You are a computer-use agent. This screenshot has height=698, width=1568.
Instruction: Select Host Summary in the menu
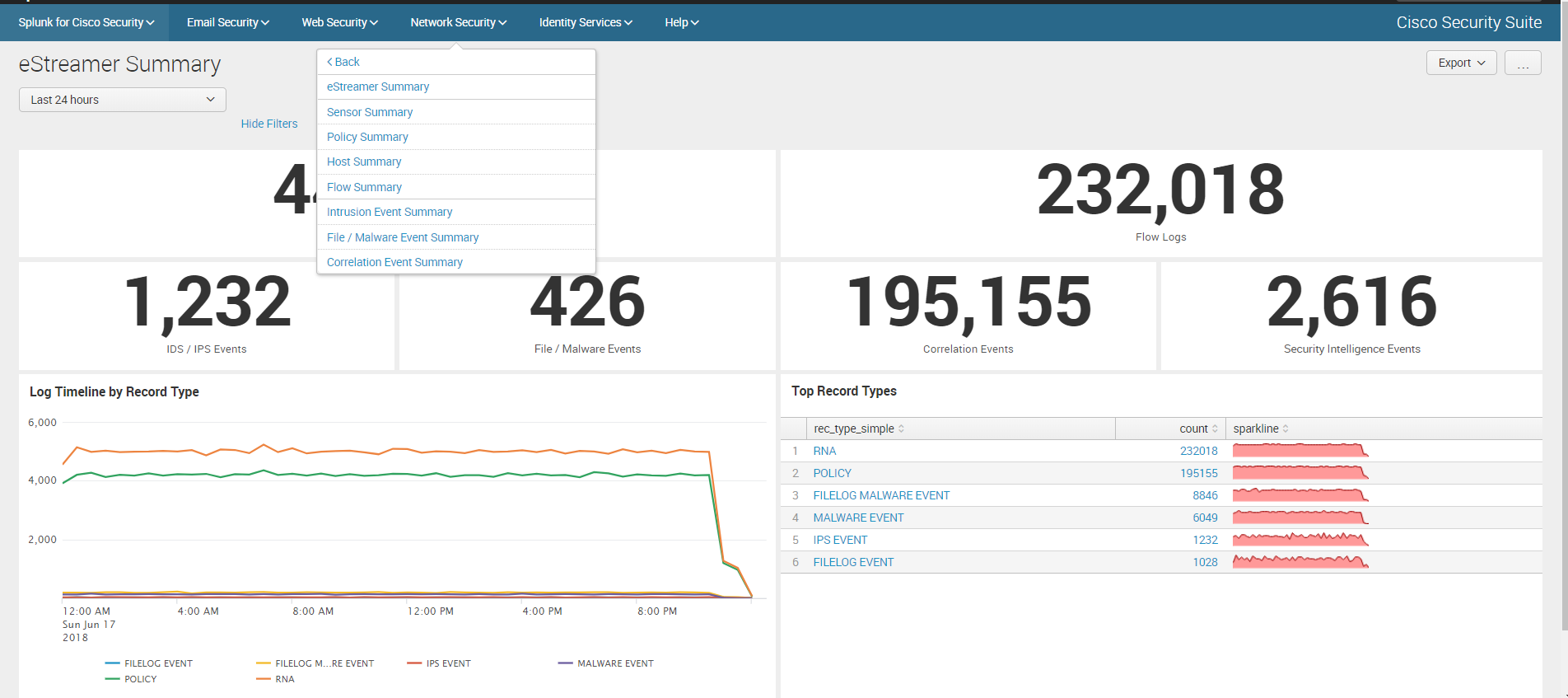(364, 162)
